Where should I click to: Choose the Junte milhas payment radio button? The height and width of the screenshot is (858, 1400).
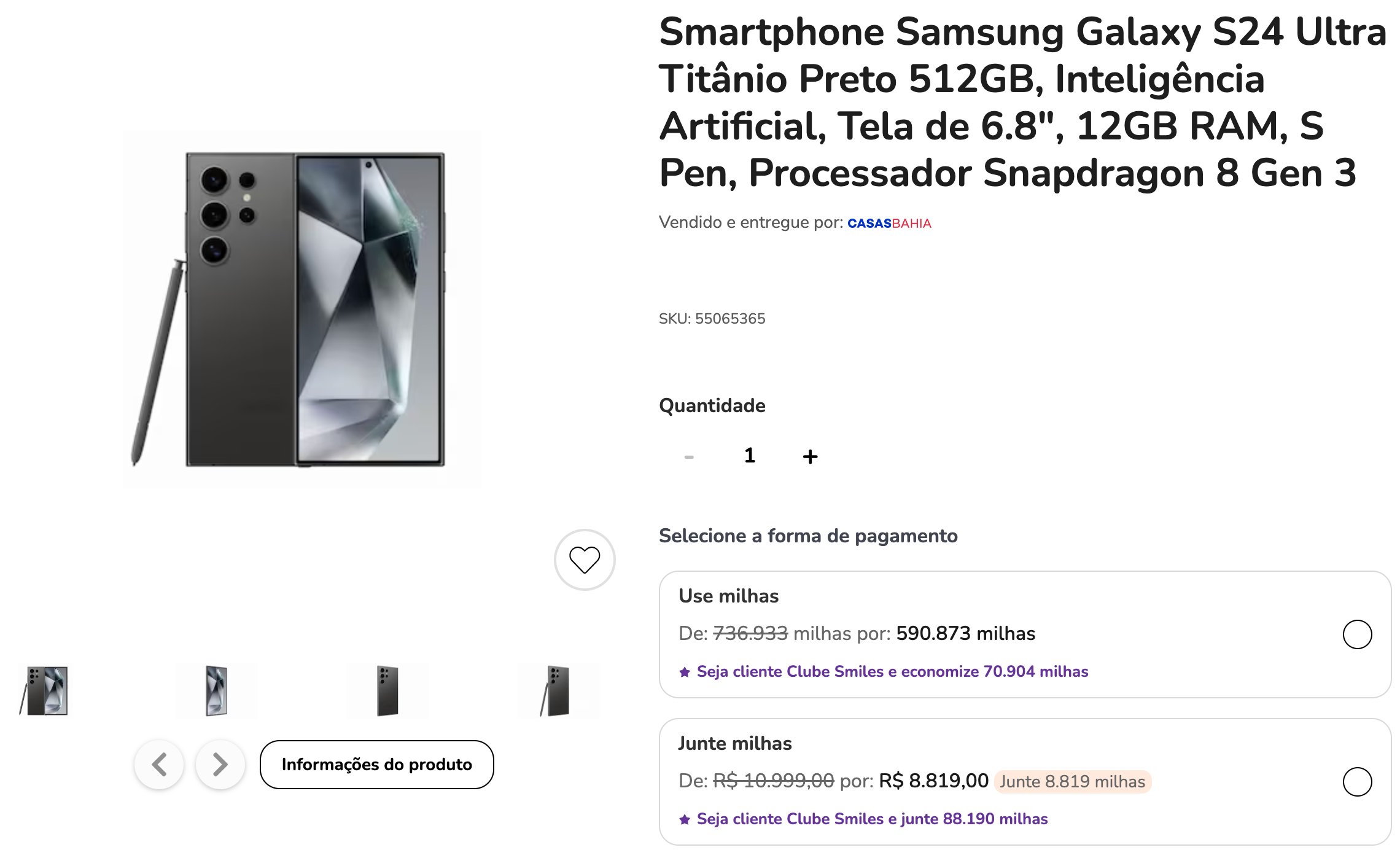tap(1357, 782)
